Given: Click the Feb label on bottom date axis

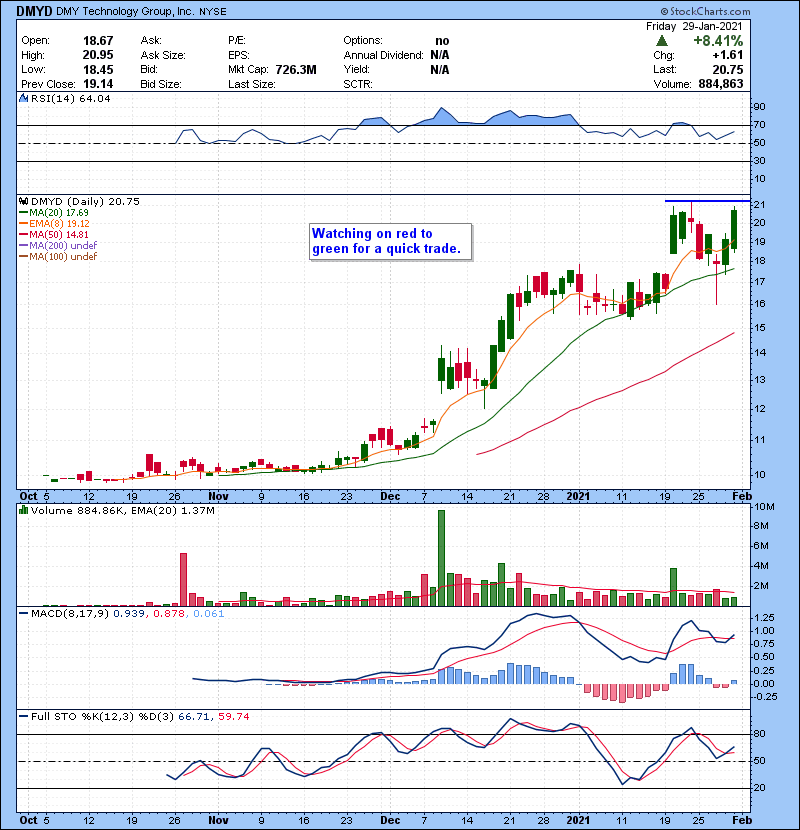Looking at the screenshot, I should [x=742, y=820].
